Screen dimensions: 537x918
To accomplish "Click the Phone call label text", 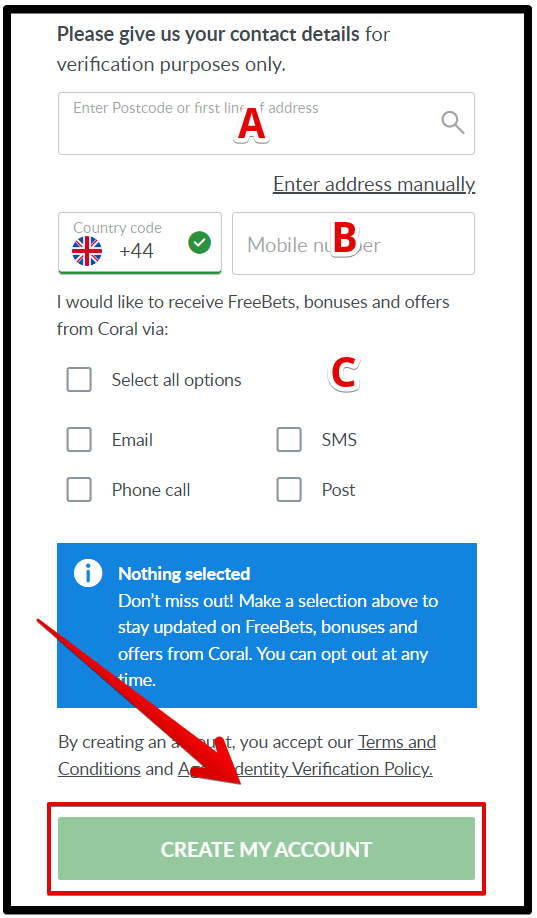I will coord(151,490).
